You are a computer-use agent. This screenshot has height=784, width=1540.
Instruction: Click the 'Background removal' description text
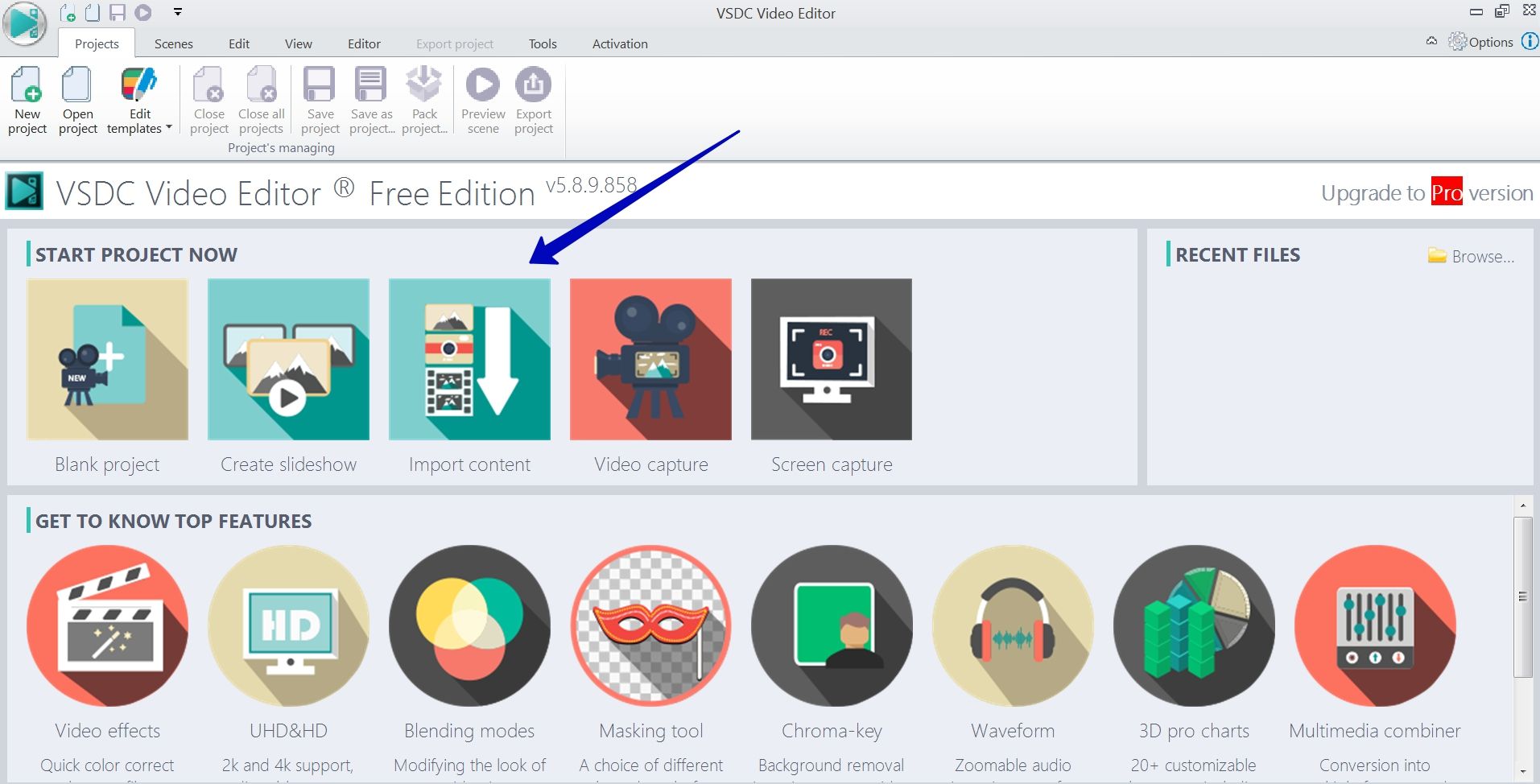(x=831, y=765)
